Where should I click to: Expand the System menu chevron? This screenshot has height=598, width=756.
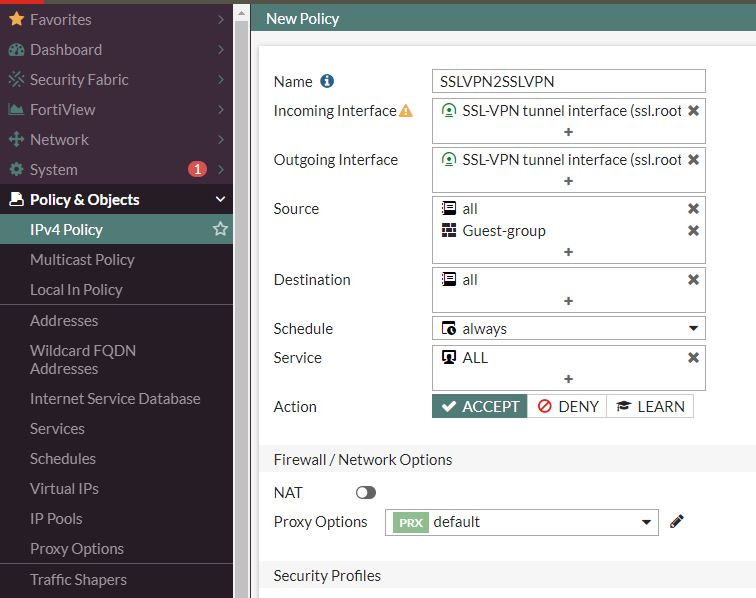click(x=221, y=170)
